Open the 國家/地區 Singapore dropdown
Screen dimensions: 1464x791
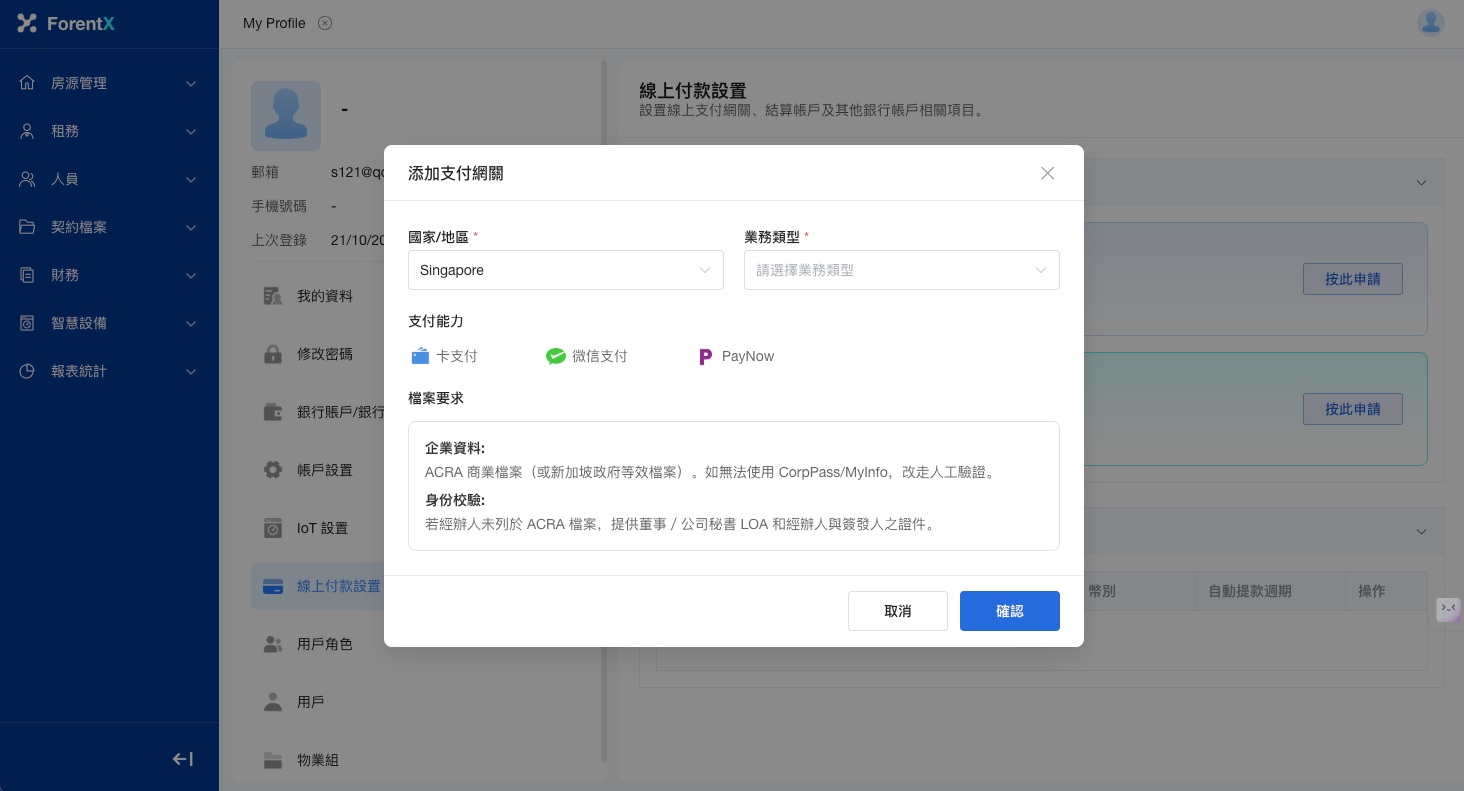click(x=565, y=270)
